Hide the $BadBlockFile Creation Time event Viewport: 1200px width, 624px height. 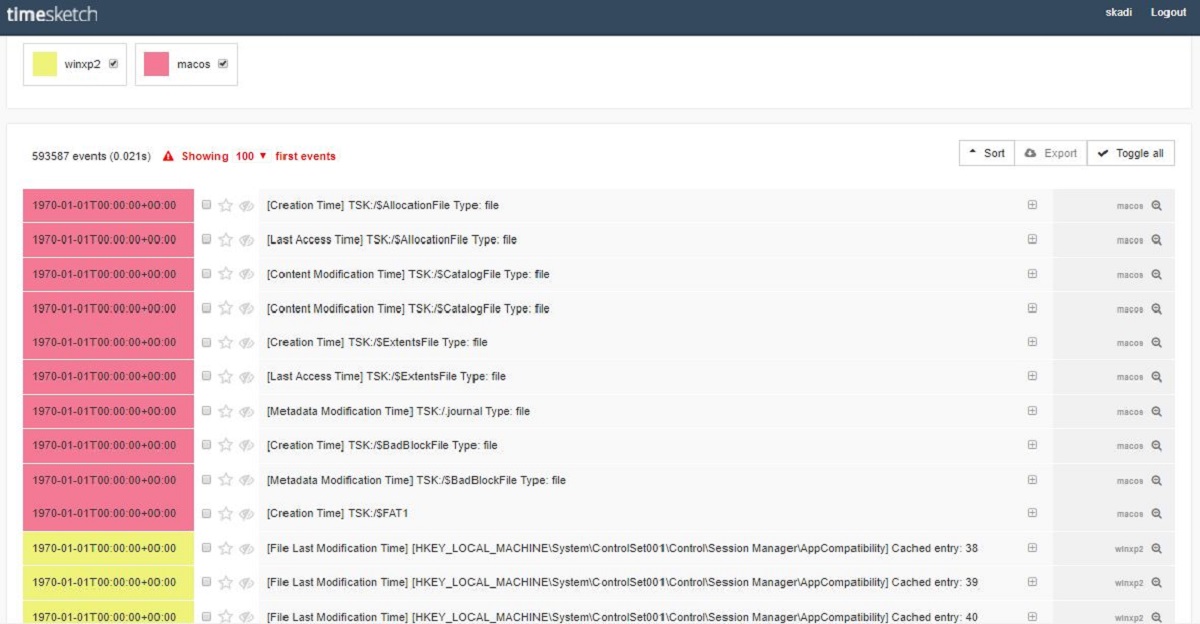pyautogui.click(x=246, y=445)
